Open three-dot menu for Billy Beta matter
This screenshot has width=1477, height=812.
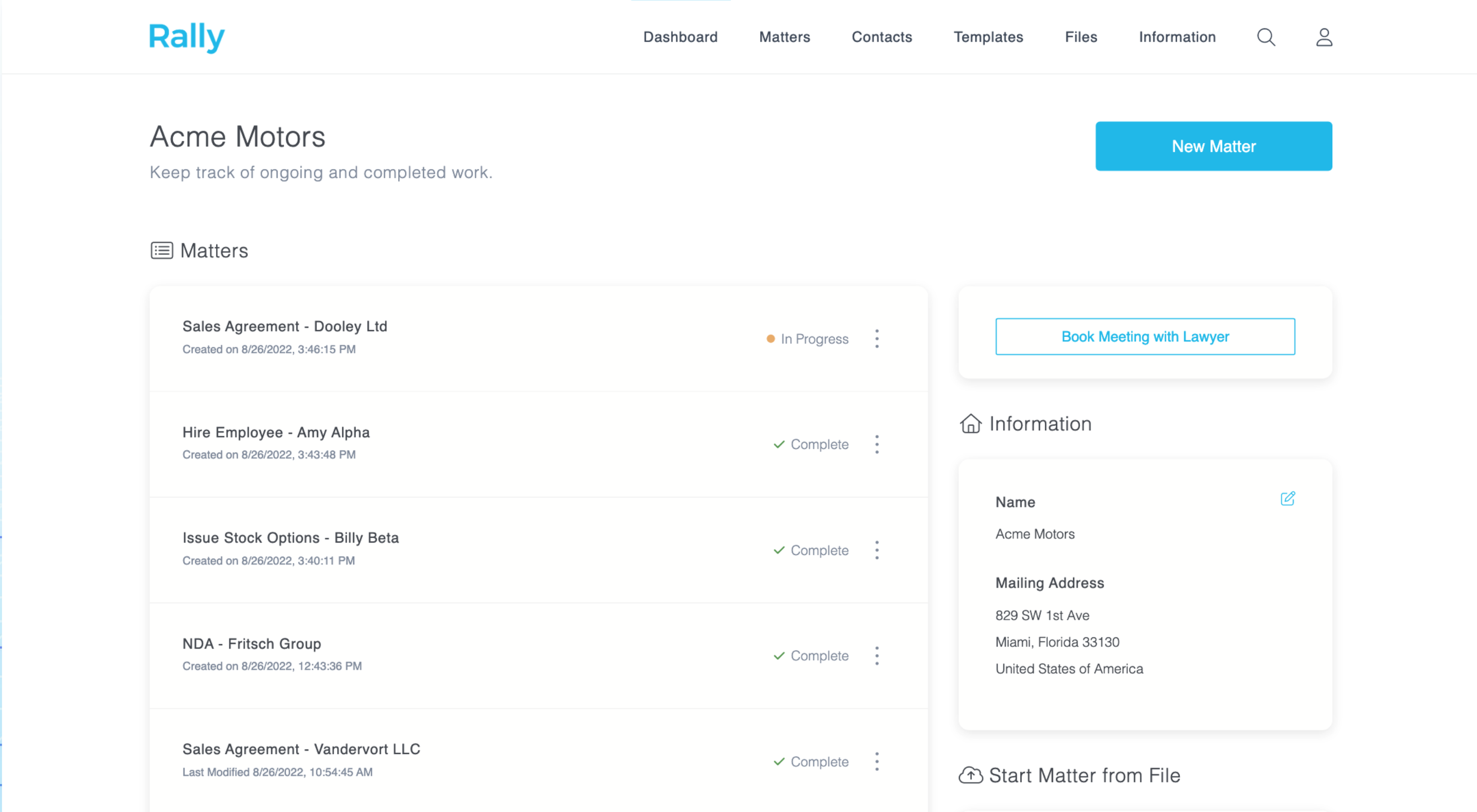pyautogui.click(x=877, y=550)
